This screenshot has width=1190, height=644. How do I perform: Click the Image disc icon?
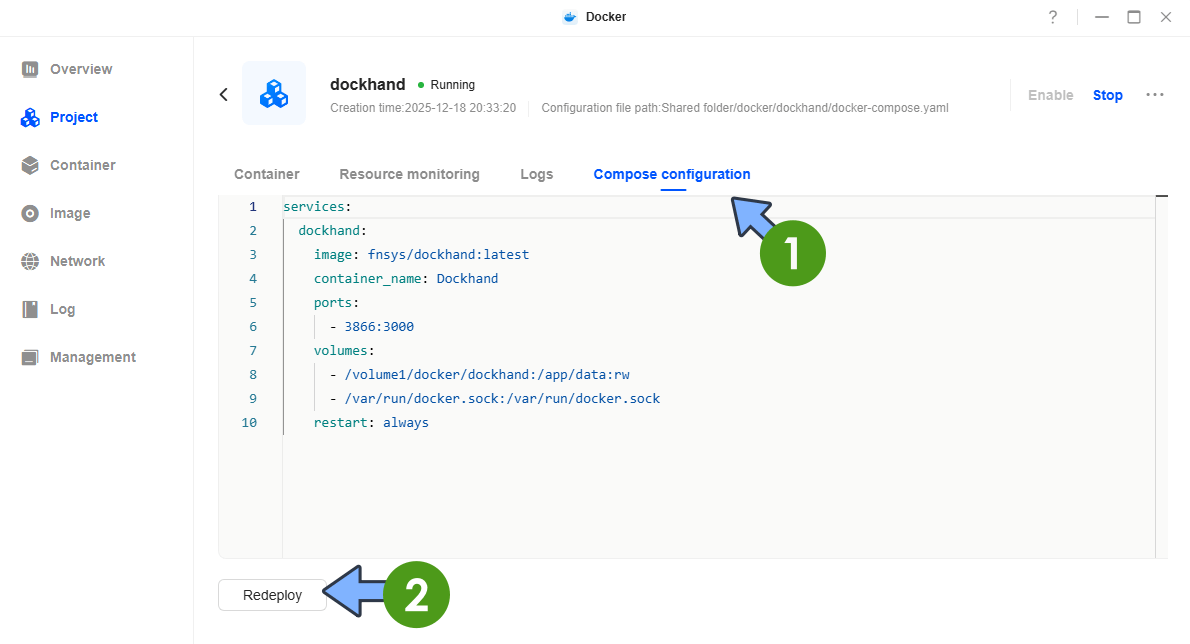pos(30,213)
